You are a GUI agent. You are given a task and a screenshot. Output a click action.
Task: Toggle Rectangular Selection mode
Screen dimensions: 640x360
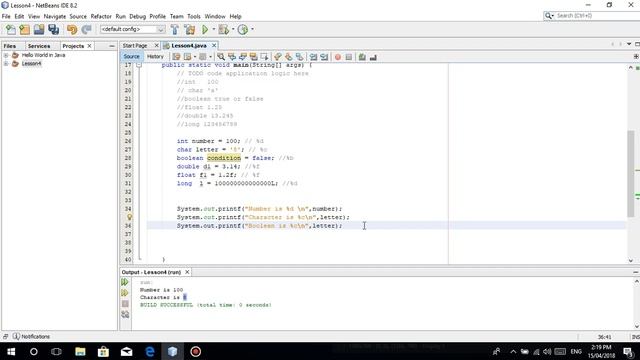[x=264, y=57]
